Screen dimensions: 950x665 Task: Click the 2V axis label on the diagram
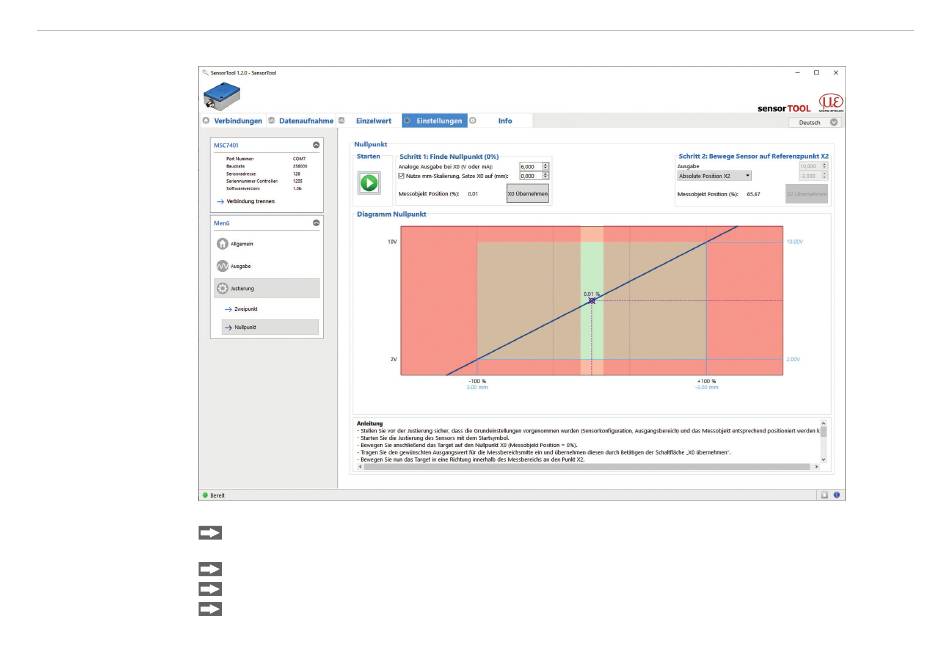click(393, 359)
